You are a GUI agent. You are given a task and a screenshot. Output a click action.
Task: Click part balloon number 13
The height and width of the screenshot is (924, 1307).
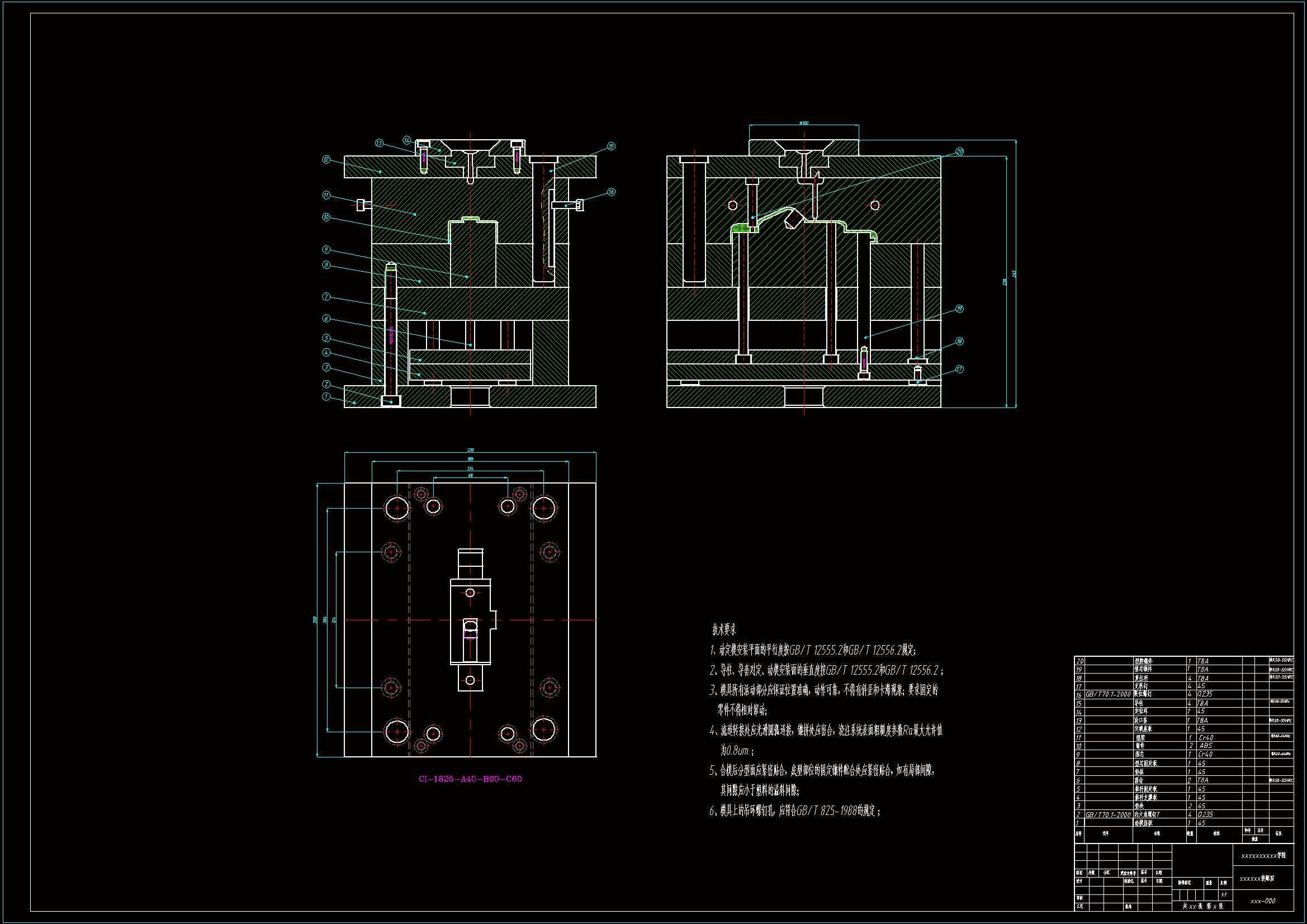(379, 143)
